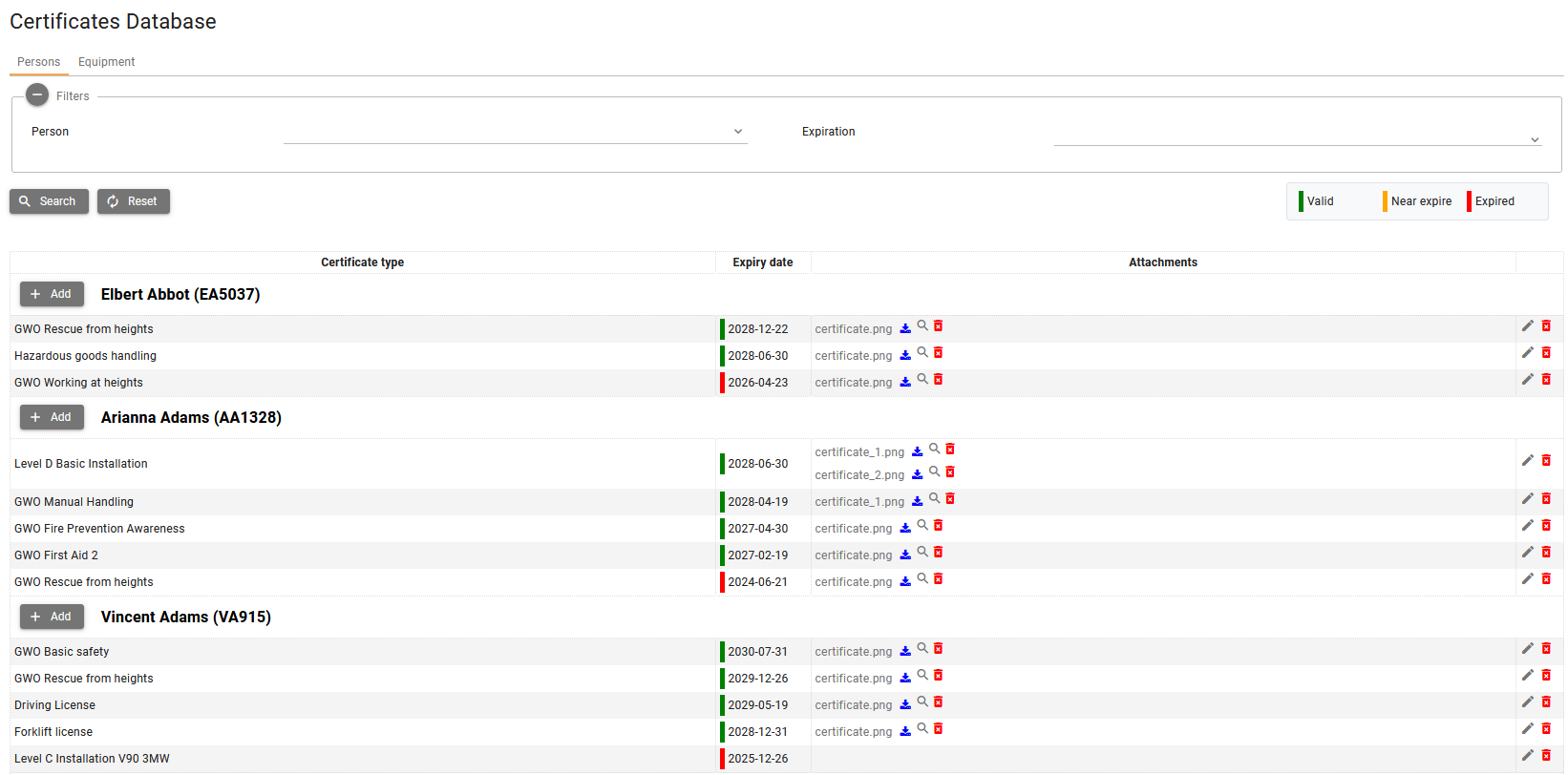
Task: Delete attachment of GWO Working at heights row
Action: coord(939,380)
